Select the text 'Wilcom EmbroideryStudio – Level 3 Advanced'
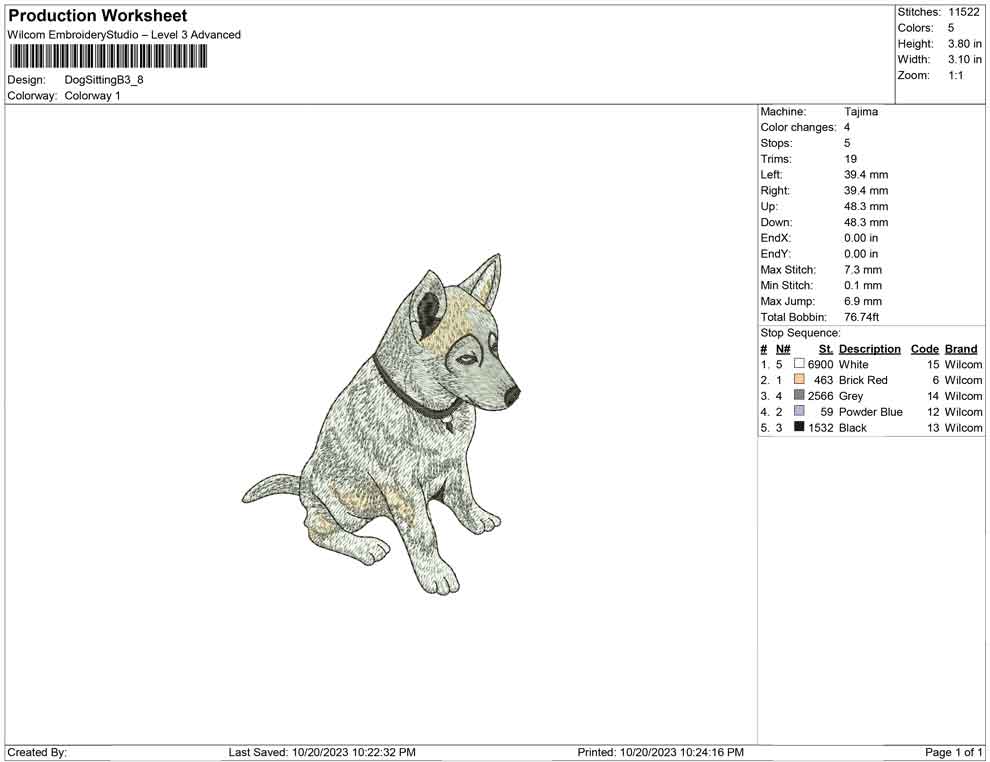Screen dimensions: 990x762 [x=124, y=35]
